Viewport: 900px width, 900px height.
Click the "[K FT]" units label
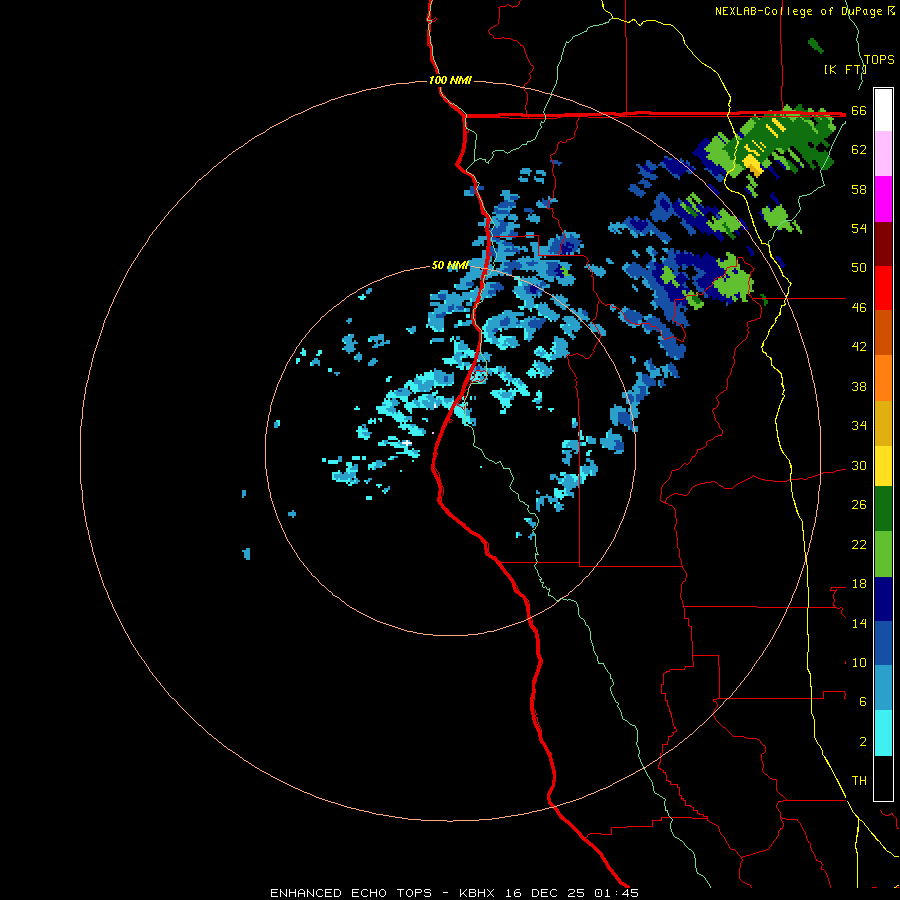[845, 69]
